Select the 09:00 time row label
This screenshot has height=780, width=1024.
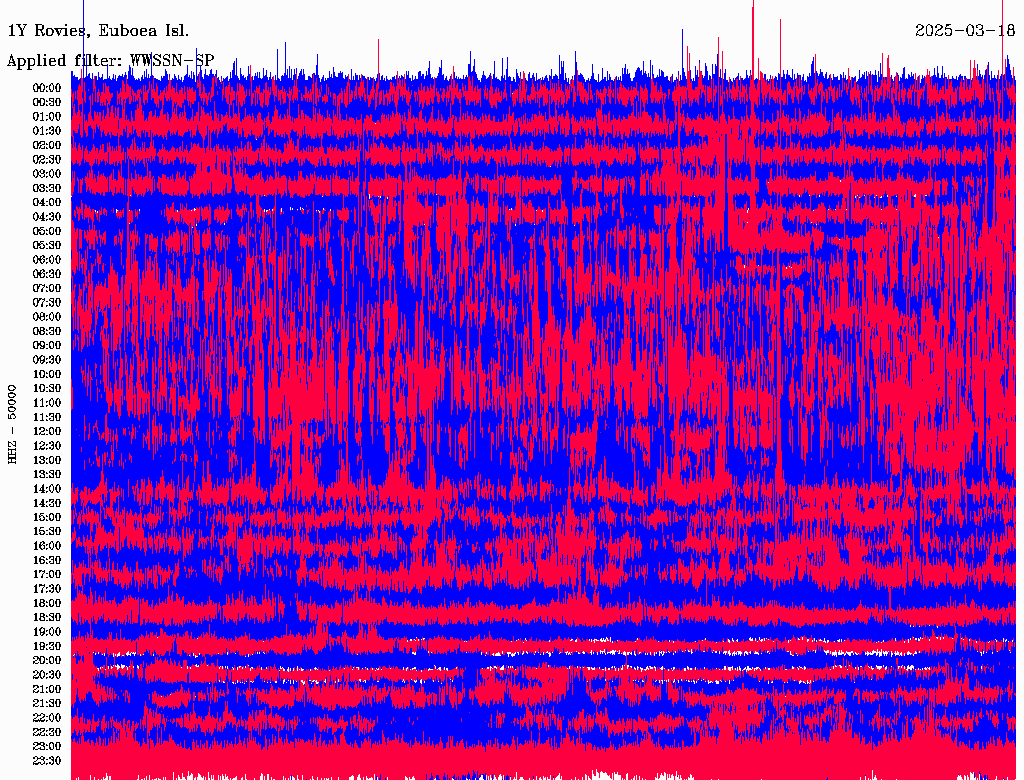tap(47, 345)
